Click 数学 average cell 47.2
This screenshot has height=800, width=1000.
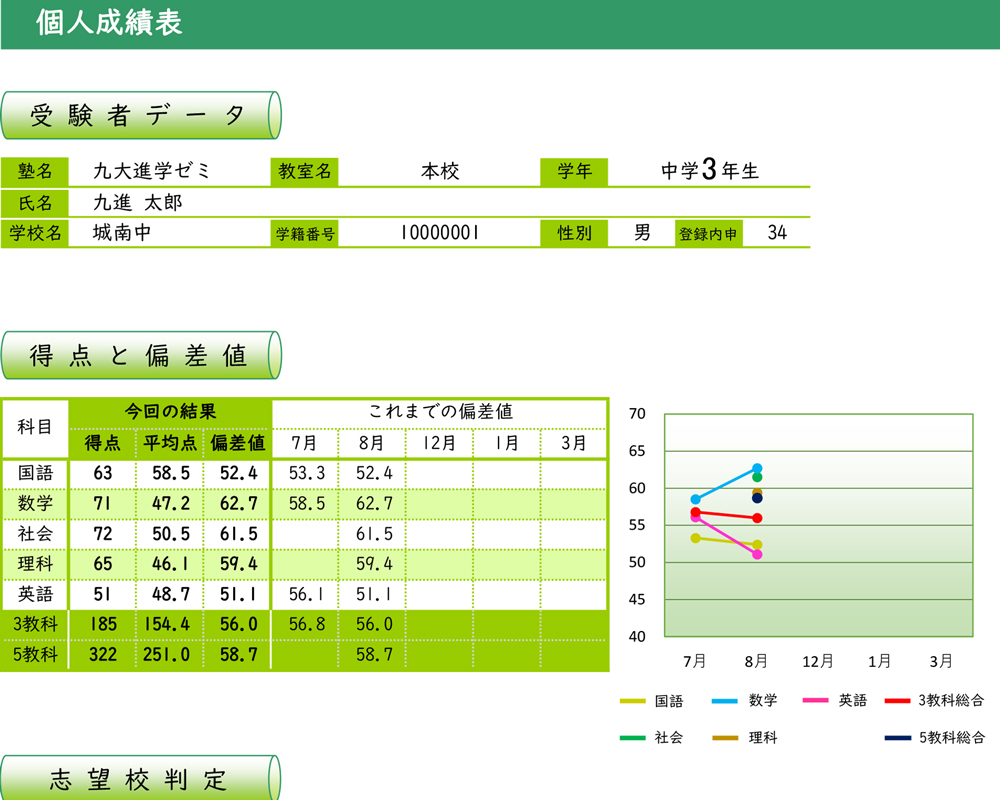(x=170, y=503)
